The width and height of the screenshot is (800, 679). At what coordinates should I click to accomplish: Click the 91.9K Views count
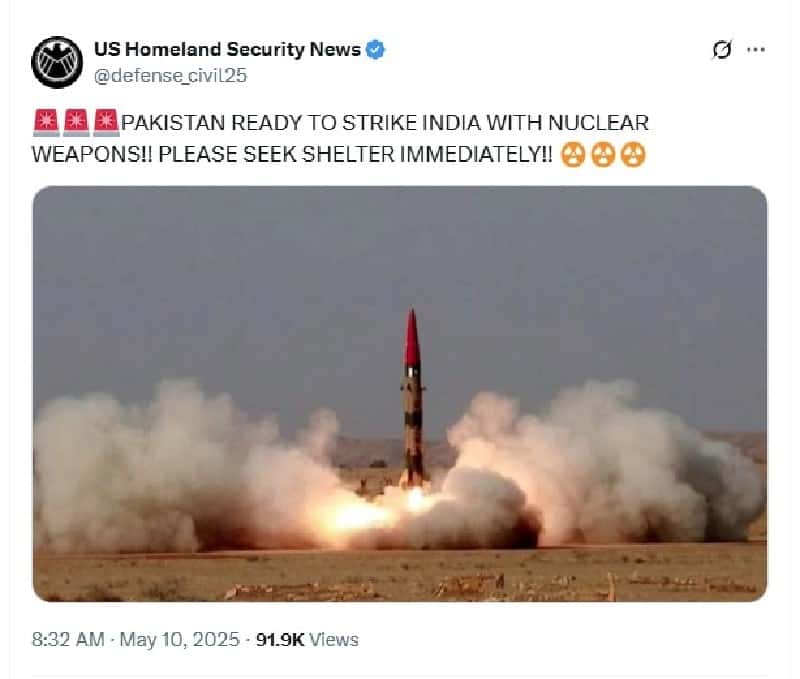pyautogui.click(x=307, y=639)
